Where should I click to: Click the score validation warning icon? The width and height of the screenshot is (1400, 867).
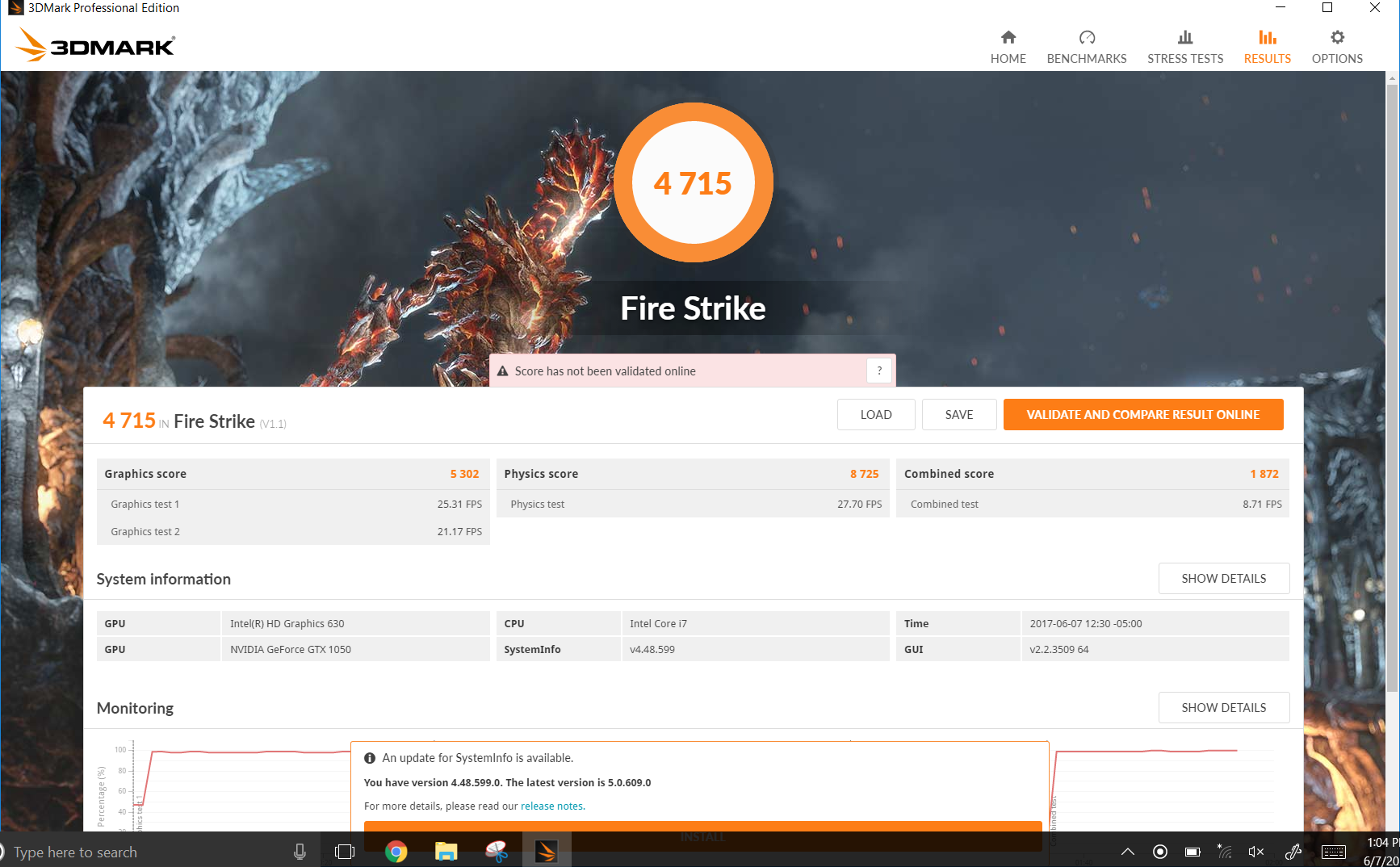coord(502,371)
